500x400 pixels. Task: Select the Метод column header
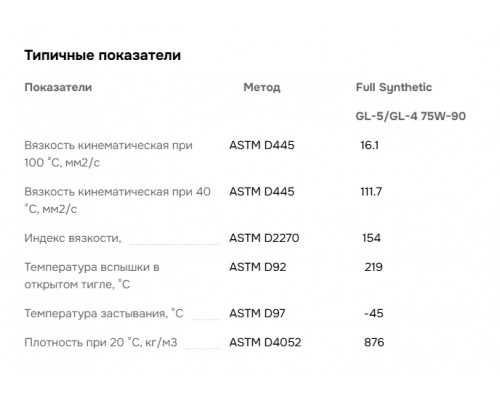(262, 87)
